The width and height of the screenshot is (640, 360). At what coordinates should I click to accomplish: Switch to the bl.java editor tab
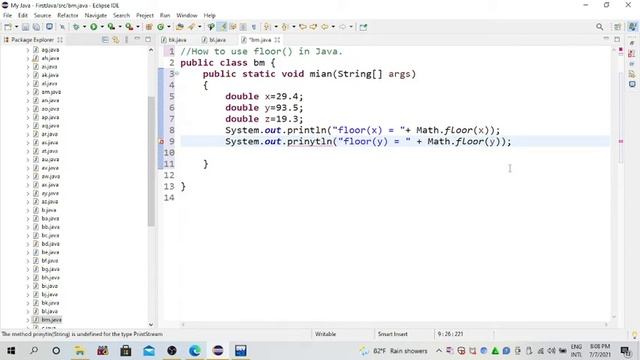(214, 40)
